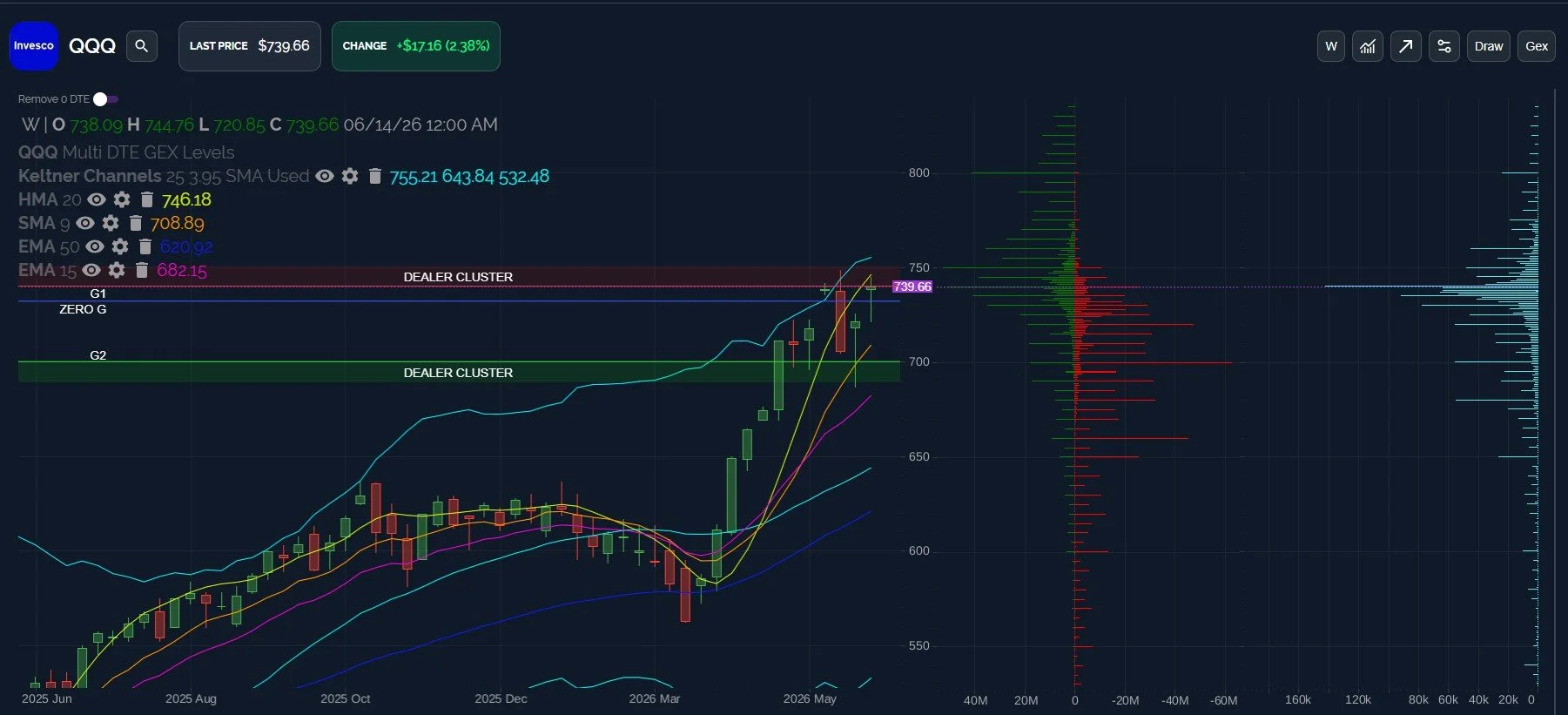Click the QQQ Multi DTE GEX Levels label
Image resolution: width=1568 pixels, height=715 pixels.
[126, 152]
